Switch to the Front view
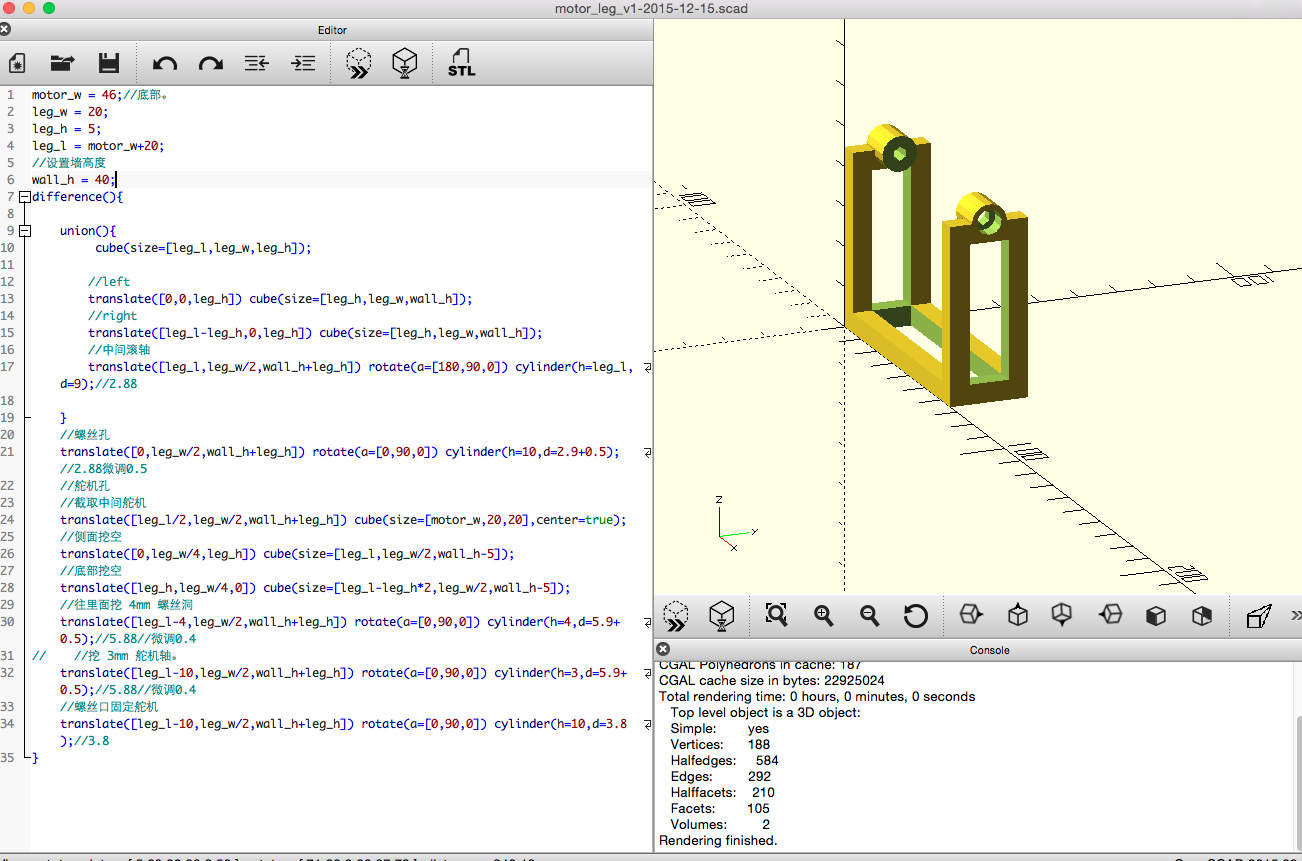Viewport: 1302px width, 861px height. click(1156, 615)
